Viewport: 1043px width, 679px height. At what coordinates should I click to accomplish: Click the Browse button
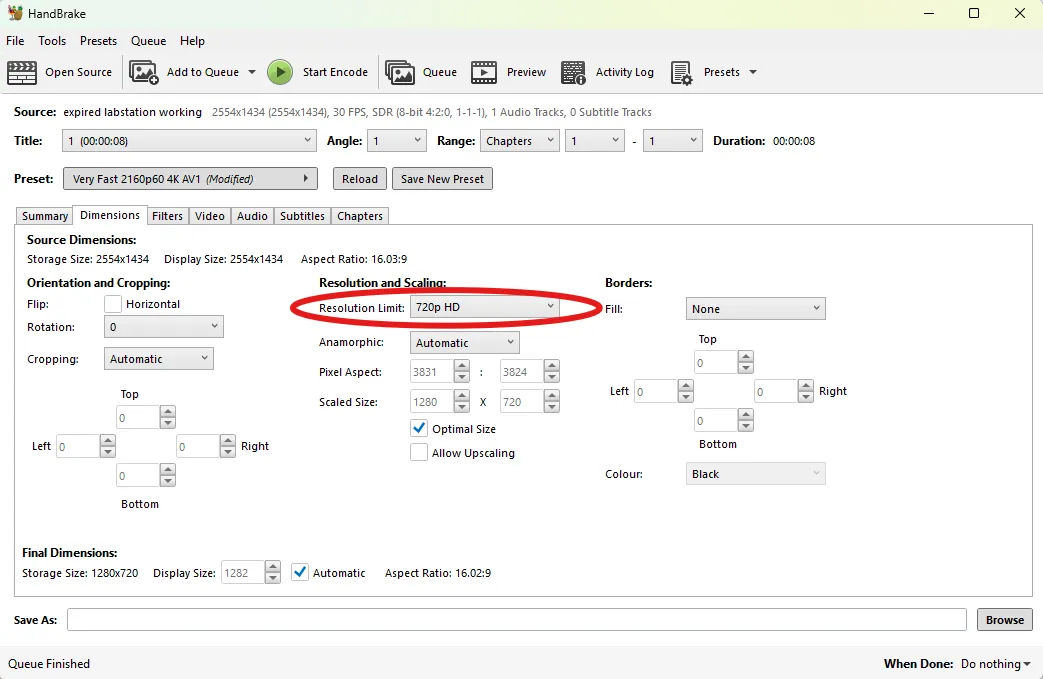pyautogui.click(x=1004, y=619)
